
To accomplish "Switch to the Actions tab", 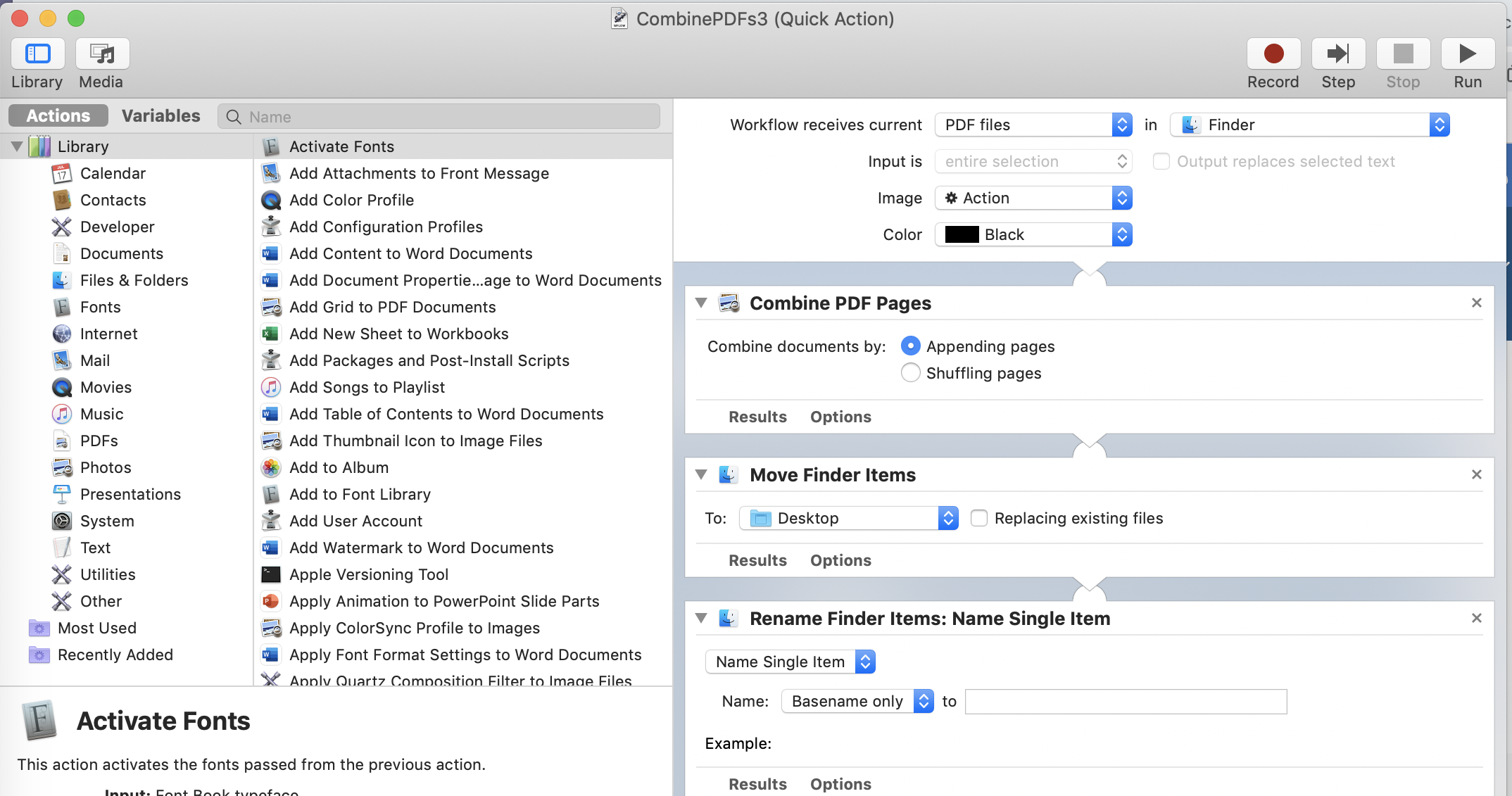I will [58, 116].
